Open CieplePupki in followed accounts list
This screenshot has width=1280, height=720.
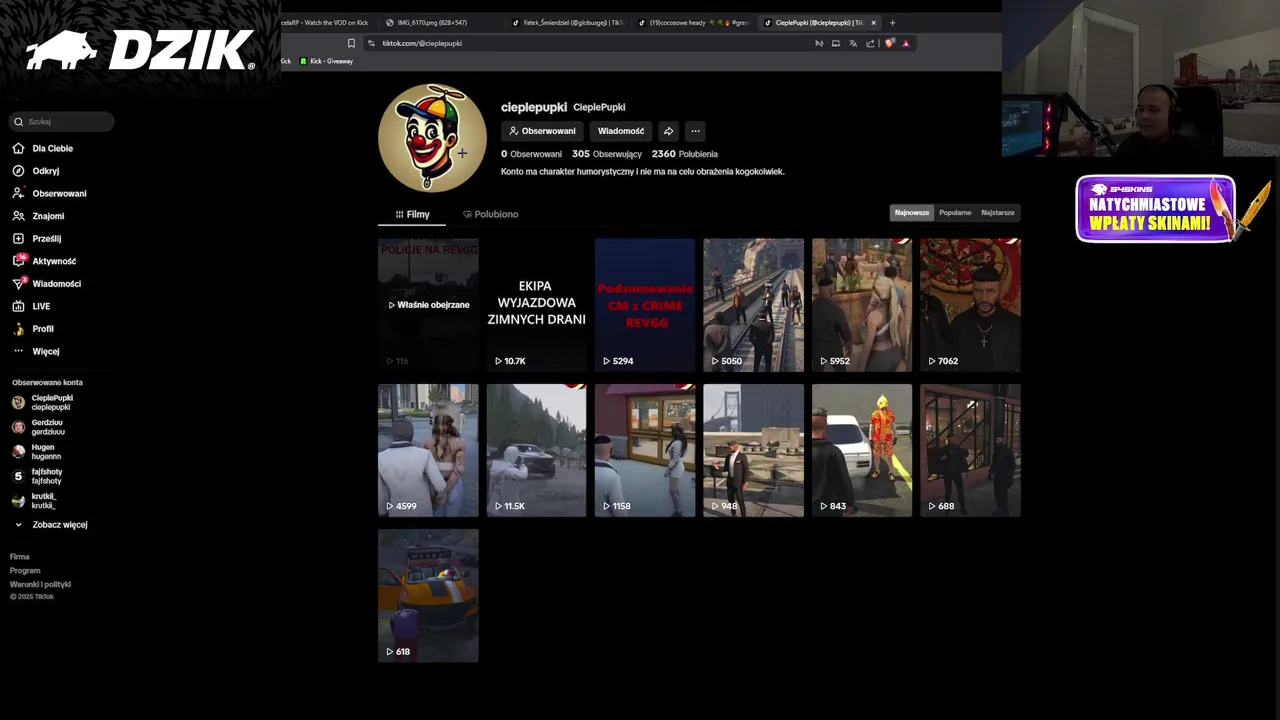[42, 402]
